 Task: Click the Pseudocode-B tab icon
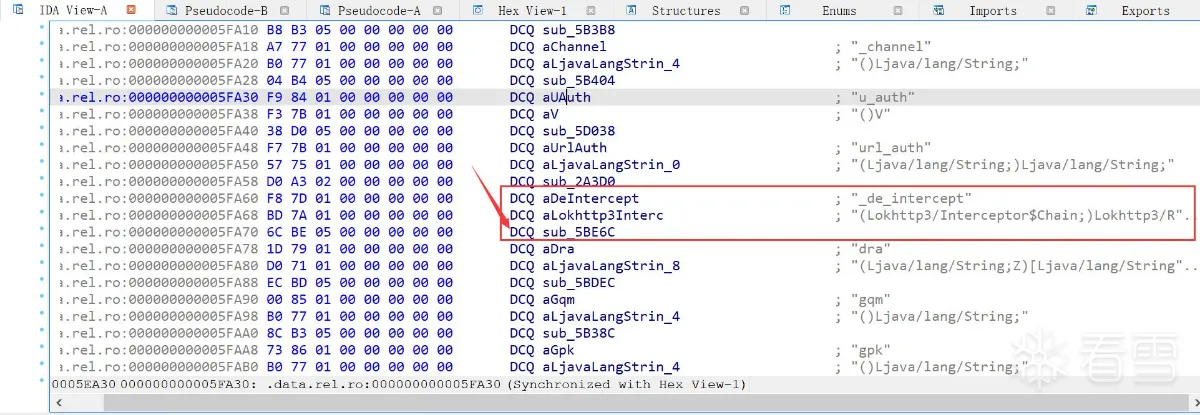tap(173, 10)
